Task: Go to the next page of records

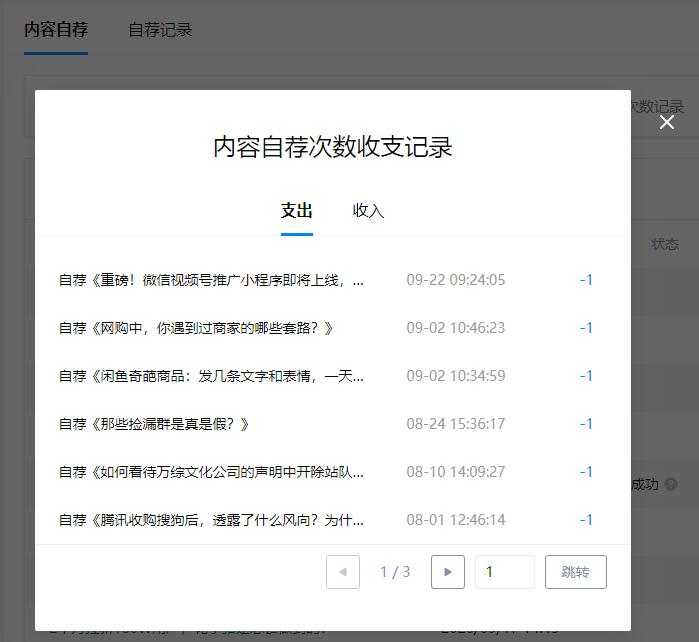Action: 447,572
